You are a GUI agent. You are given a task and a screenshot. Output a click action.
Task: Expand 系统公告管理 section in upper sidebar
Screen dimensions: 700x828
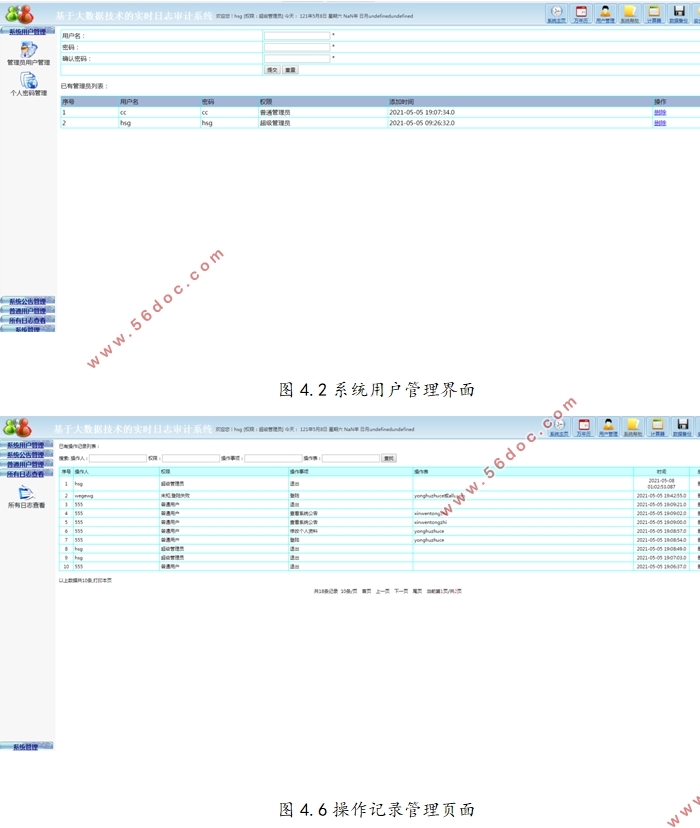[x=27, y=301]
